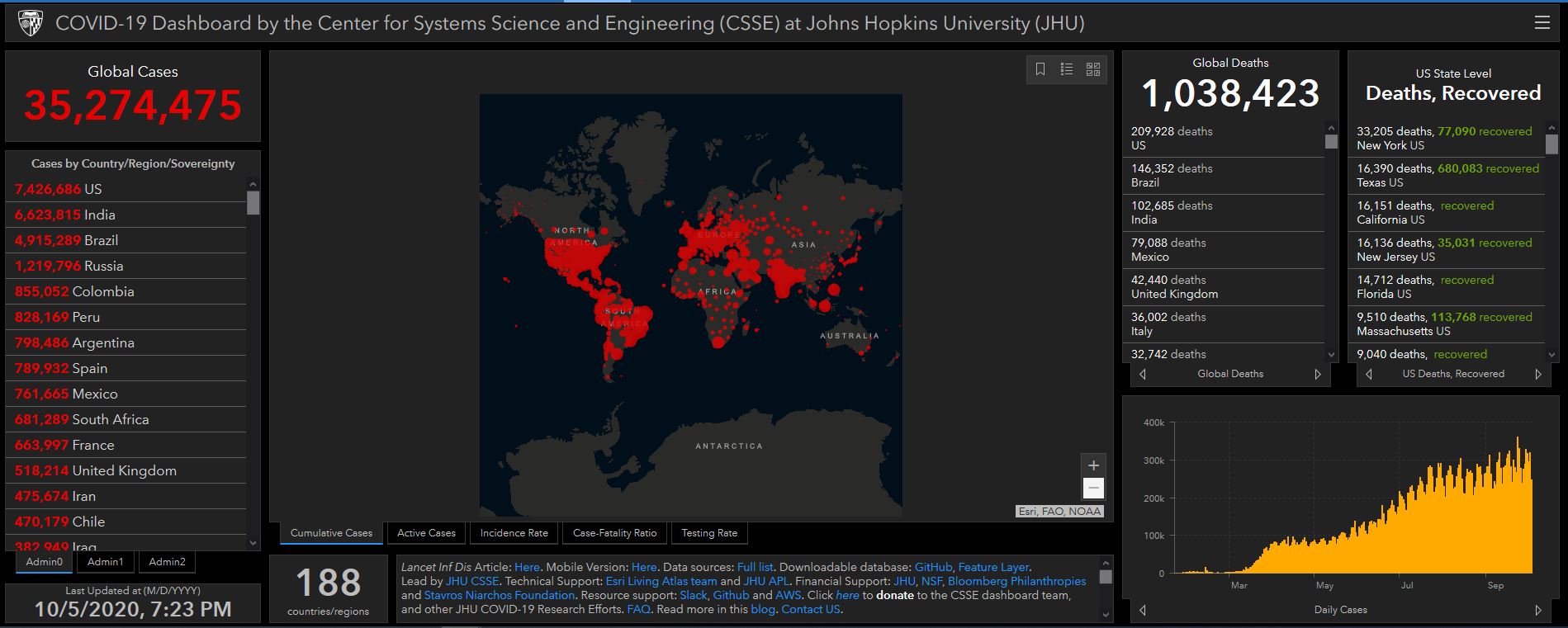Open the FAQ link
The height and width of the screenshot is (628, 1568).
pos(638,609)
